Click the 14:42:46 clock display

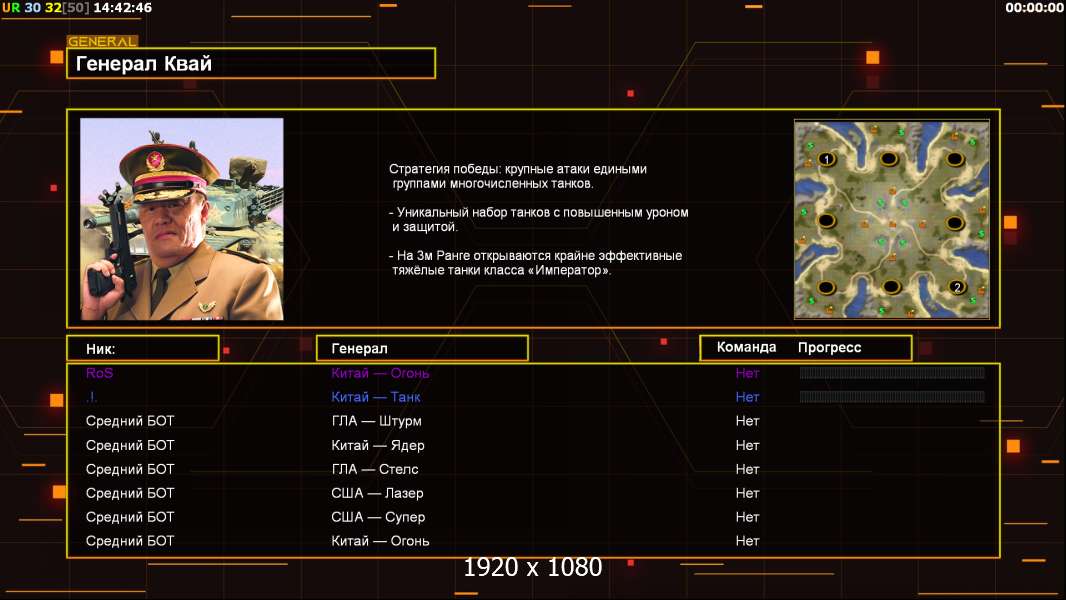(x=122, y=8)
